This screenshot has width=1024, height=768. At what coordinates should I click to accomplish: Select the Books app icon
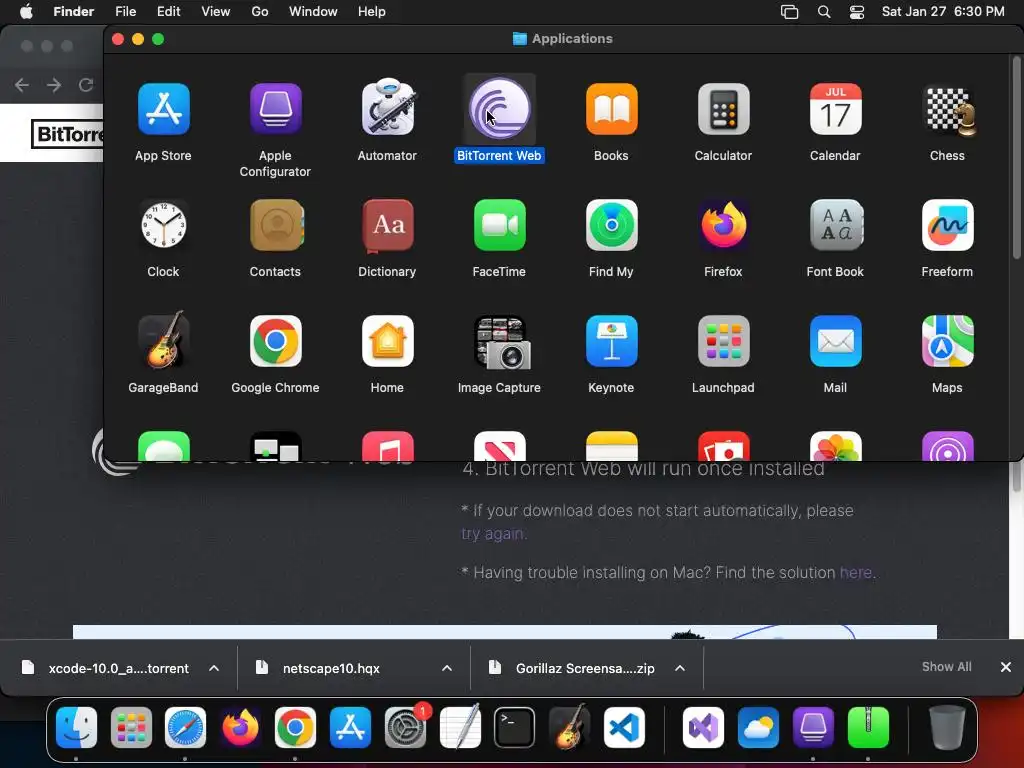tap(611, 109)
